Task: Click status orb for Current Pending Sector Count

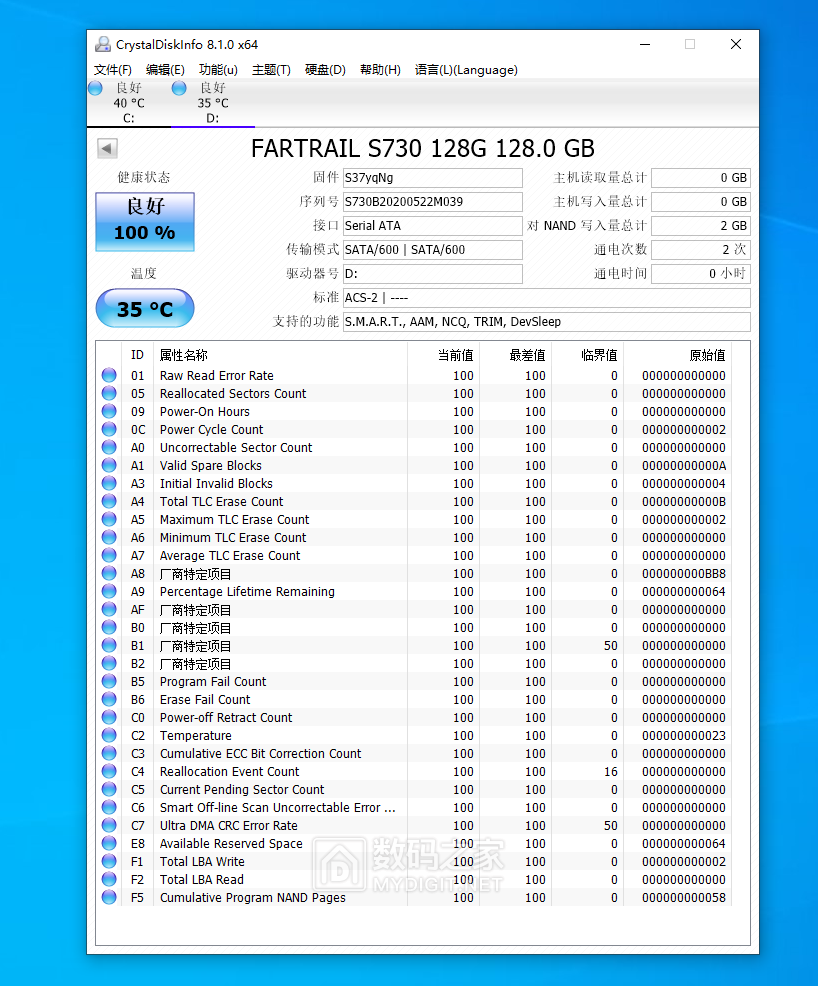Action: (x=109, y=790)
